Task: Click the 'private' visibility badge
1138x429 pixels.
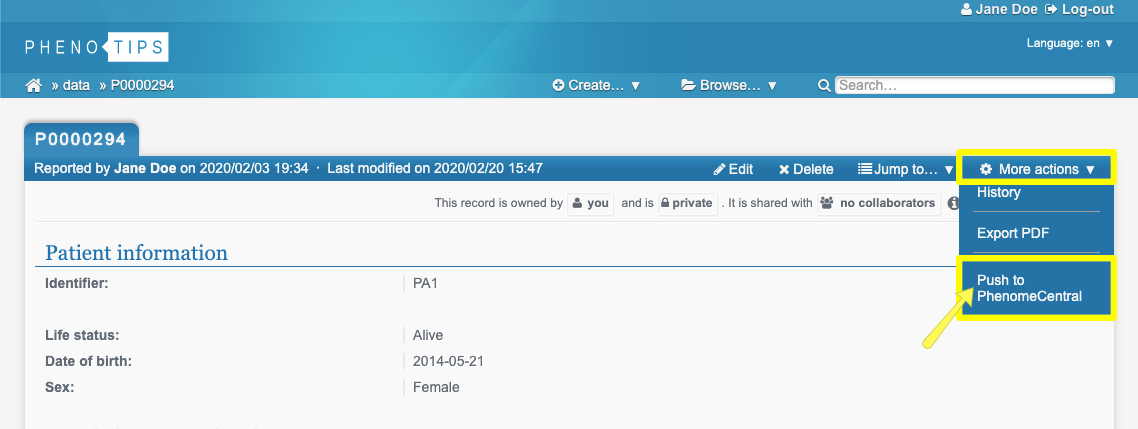Action: (688, 203)
